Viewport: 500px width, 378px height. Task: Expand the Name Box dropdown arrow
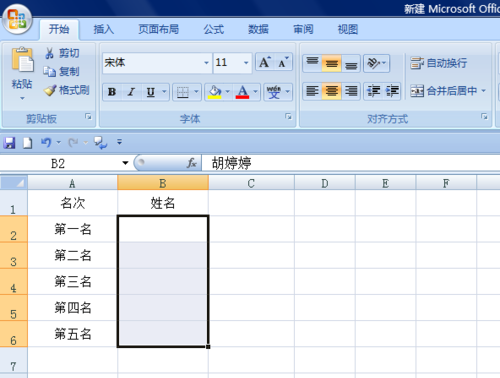[x=125, y=163]
